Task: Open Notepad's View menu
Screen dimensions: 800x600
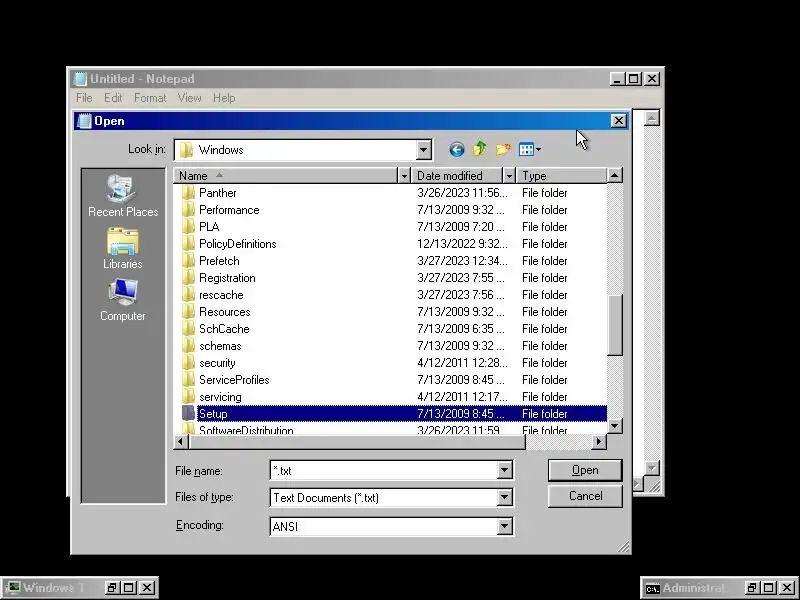Action: 189,98
